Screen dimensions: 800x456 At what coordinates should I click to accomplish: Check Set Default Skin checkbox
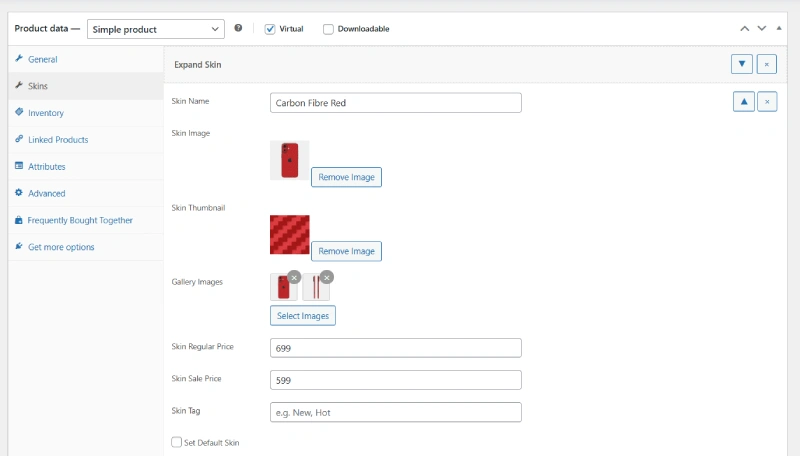point(177,442)
